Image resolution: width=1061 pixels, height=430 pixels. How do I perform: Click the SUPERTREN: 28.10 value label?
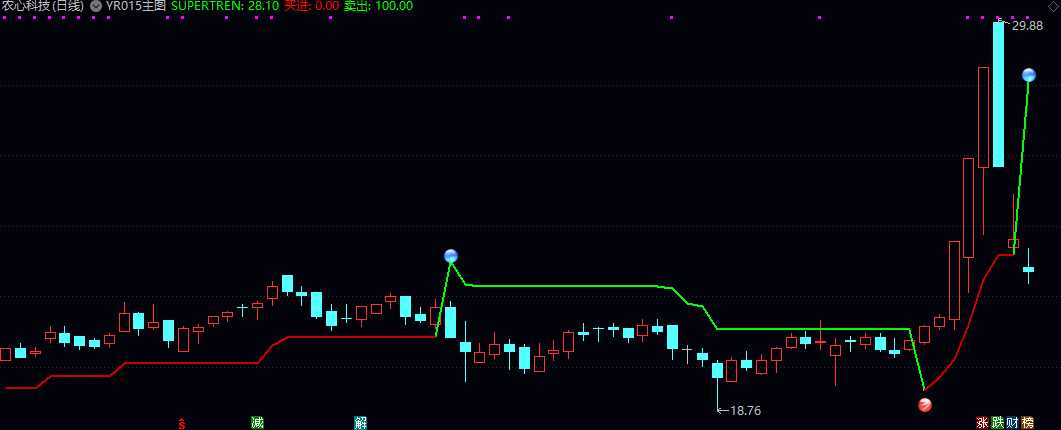225,6
